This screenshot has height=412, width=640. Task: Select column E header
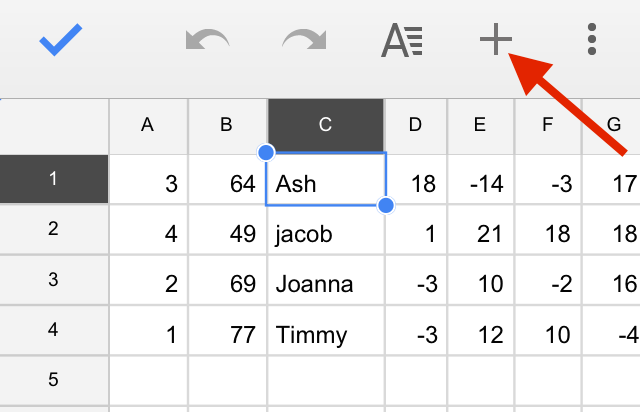click(480, 126)
